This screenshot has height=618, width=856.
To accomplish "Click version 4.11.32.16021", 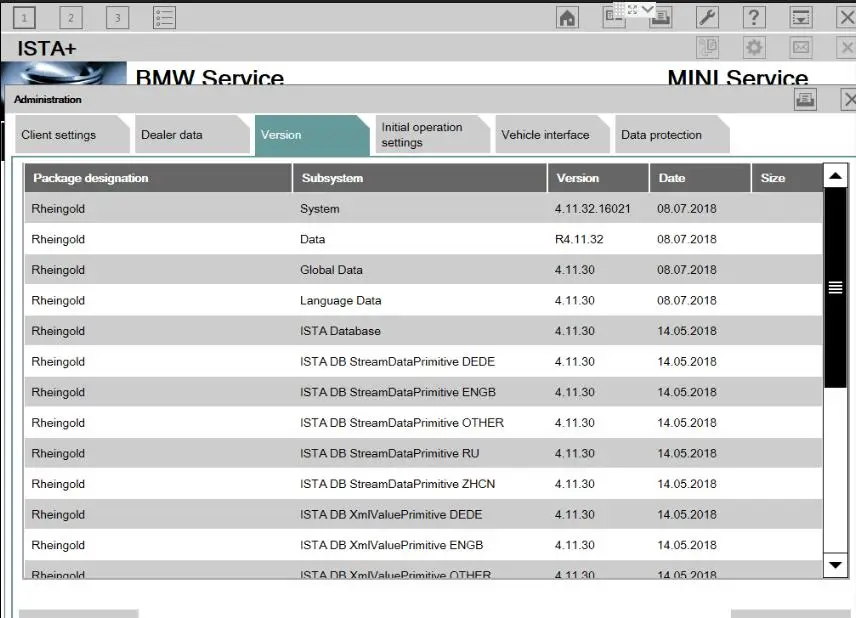I will tap(592, 209).
